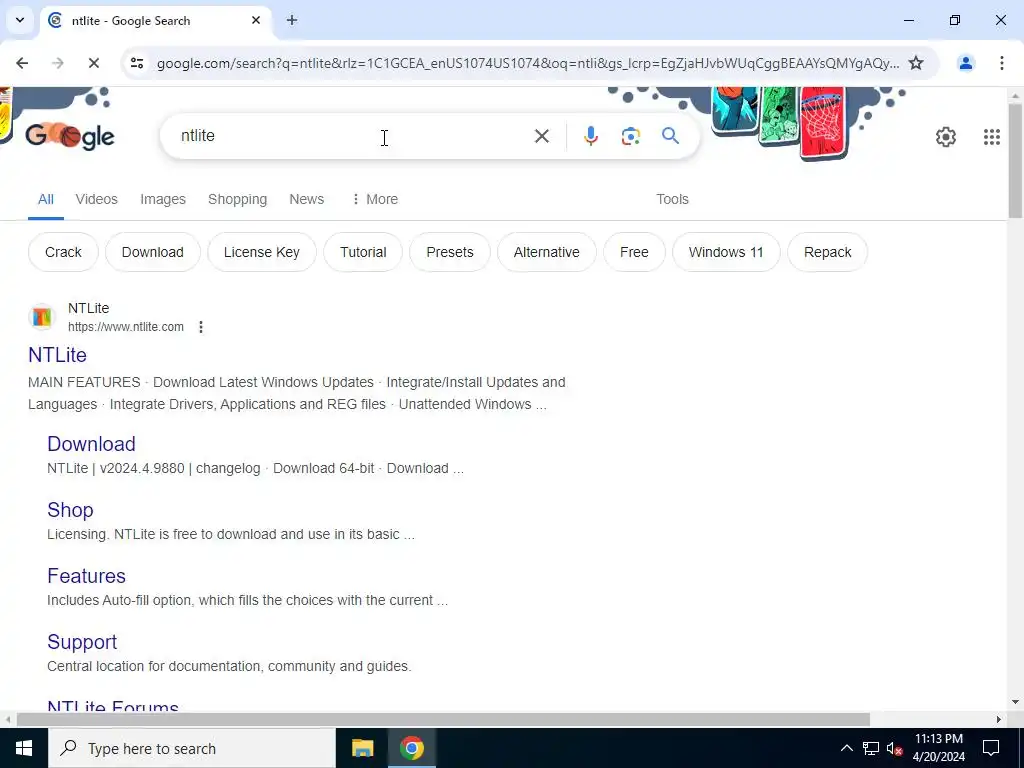
Task: Expand the More search categories menu
Action: tap(375, 199)
